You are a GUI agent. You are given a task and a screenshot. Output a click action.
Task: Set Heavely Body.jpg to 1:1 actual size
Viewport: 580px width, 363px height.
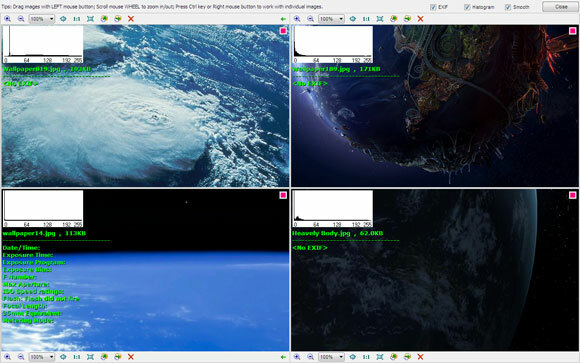(x=366, y=357)
